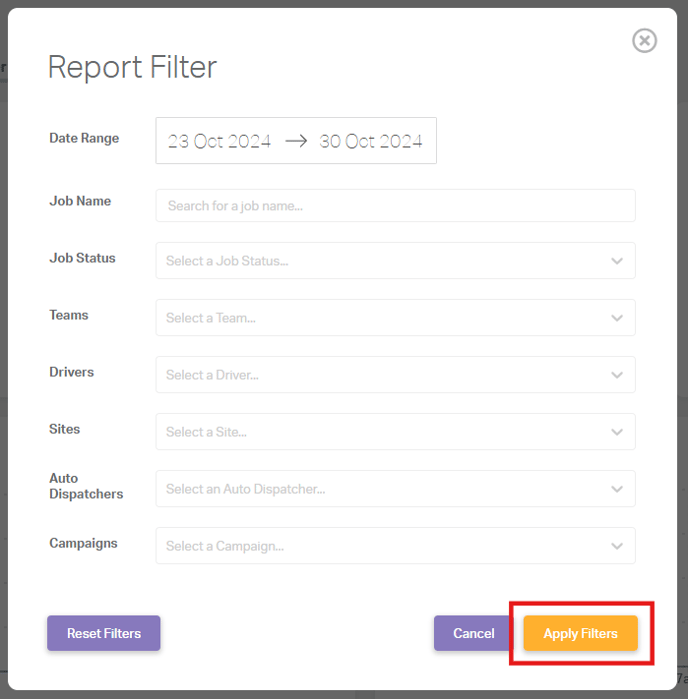The image size is (688, 699).
Task: Select the end date 30 Oct 2024
Action: pyautogui.click(x=371, y=141)
